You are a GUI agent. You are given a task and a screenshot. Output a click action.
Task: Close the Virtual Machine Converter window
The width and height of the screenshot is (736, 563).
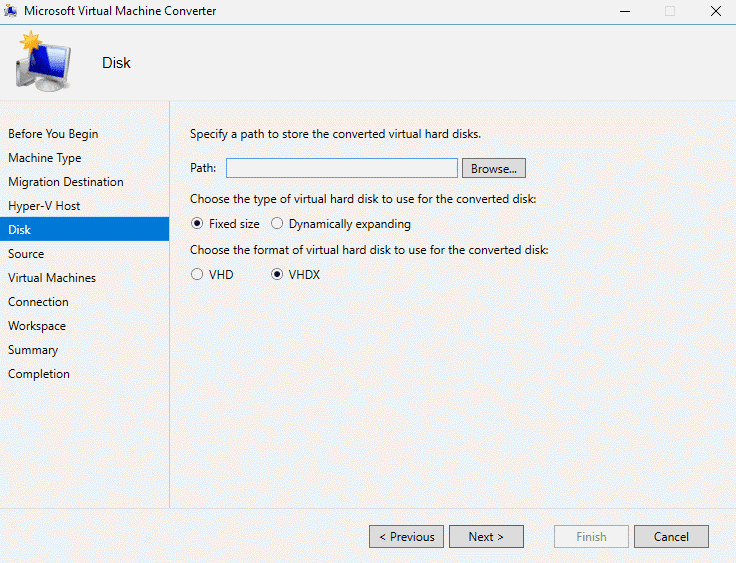pyautogui.click(x=715, y=11)
